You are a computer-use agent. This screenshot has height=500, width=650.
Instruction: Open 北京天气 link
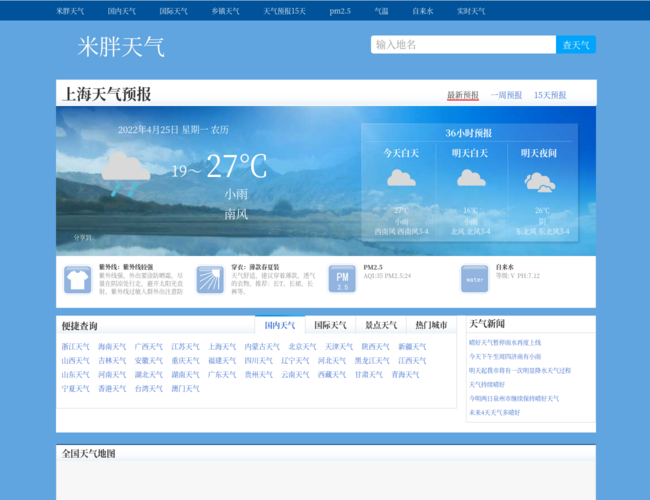tap(302, 347)
